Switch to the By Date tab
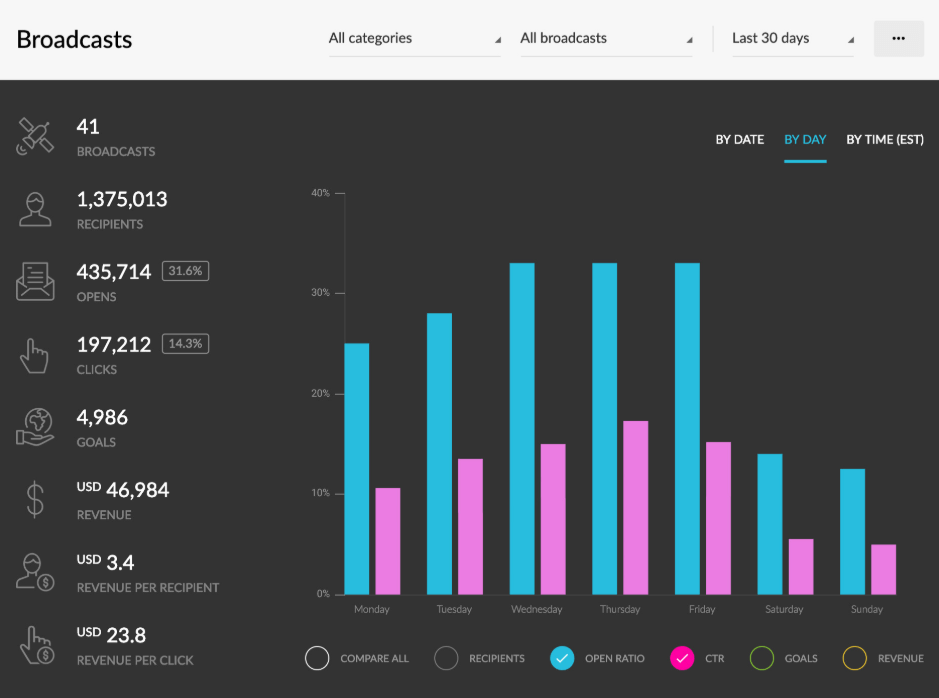Viewport: 939px width, 698px height. pos(739,140)
